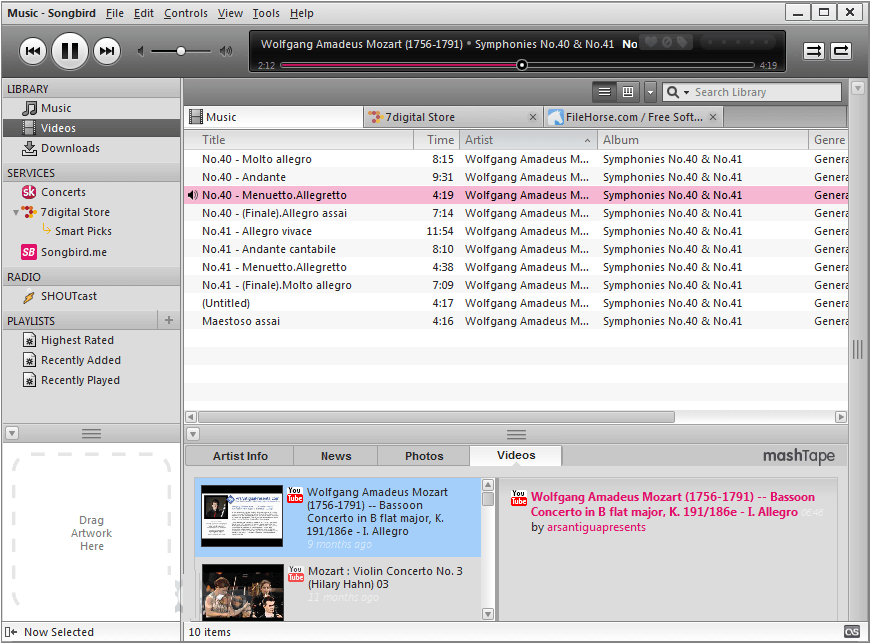Image resolution: width=871 pixels, height=644 pixels.
Task: Open the search magnifier dropdown
Action: coord(677,92)
